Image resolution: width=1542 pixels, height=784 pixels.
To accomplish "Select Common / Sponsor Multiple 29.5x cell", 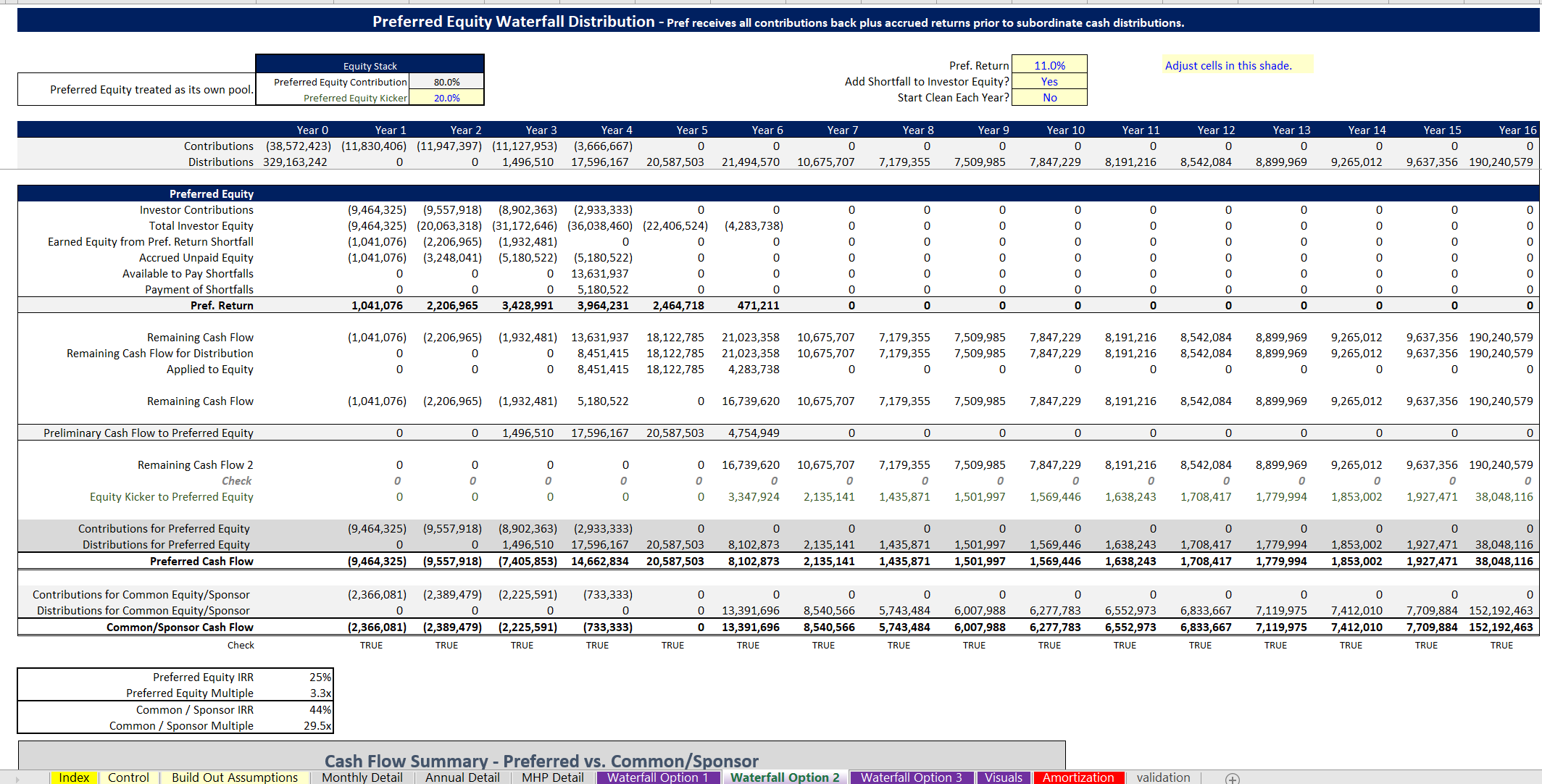I will (317, 725).
